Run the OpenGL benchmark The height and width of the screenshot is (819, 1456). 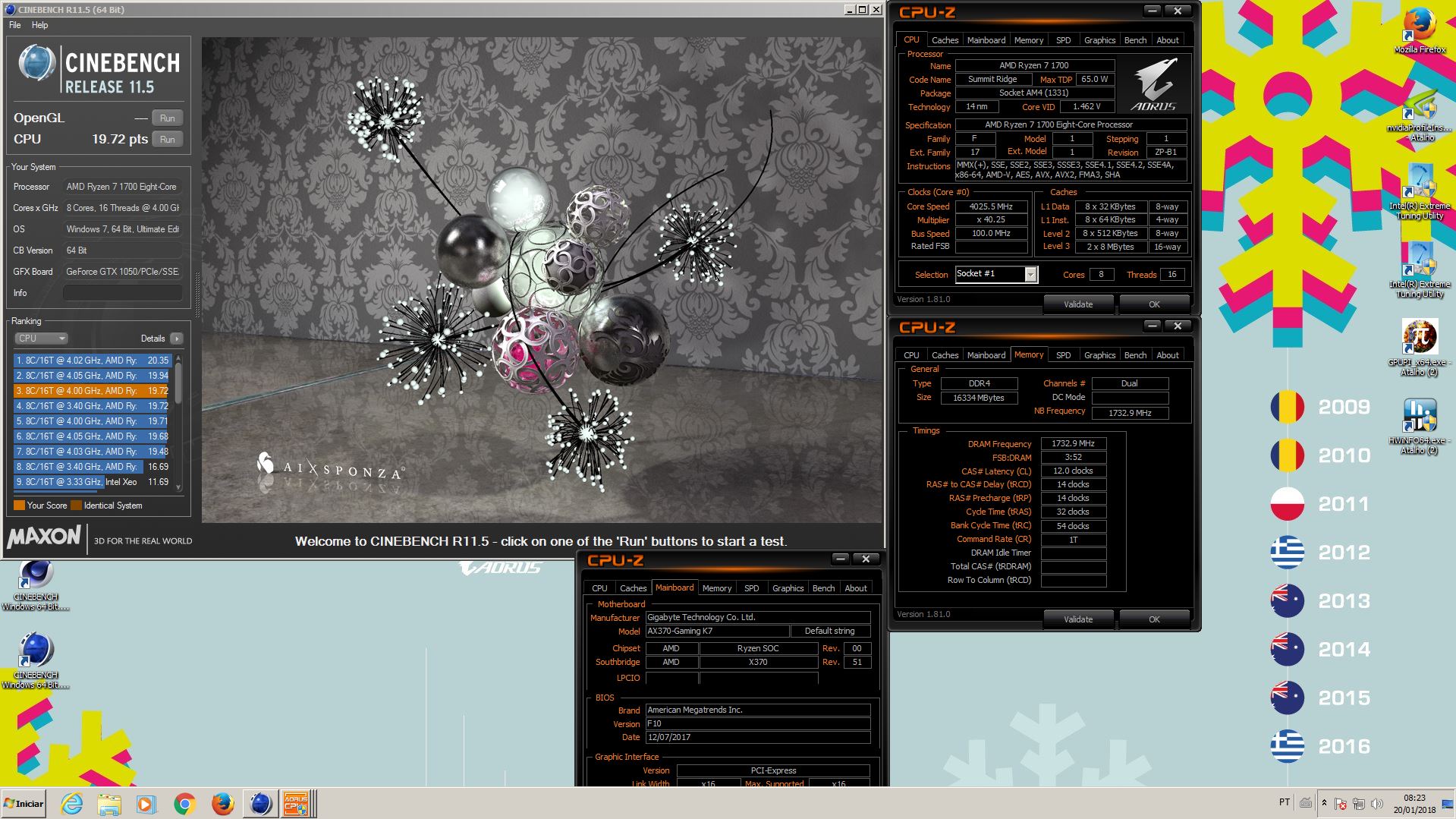click(168, 118)
